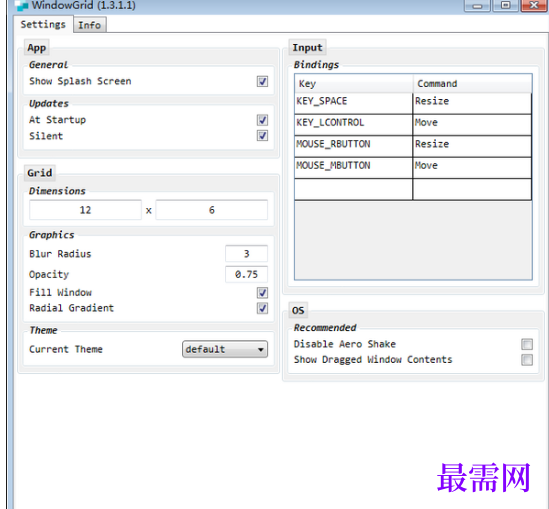Image resolution: width=549 pixels, height=509 pixels.
Task: Click the Command column header
Action: (473, 83)
